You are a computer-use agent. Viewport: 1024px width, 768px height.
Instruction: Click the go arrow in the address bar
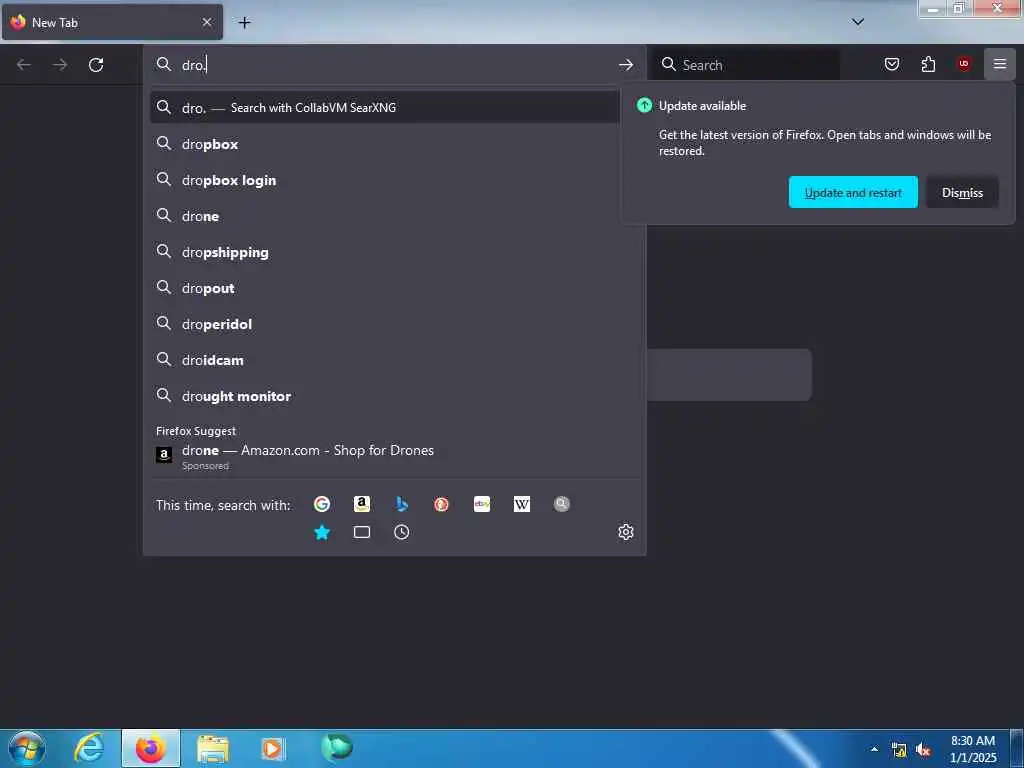point(626,65)
